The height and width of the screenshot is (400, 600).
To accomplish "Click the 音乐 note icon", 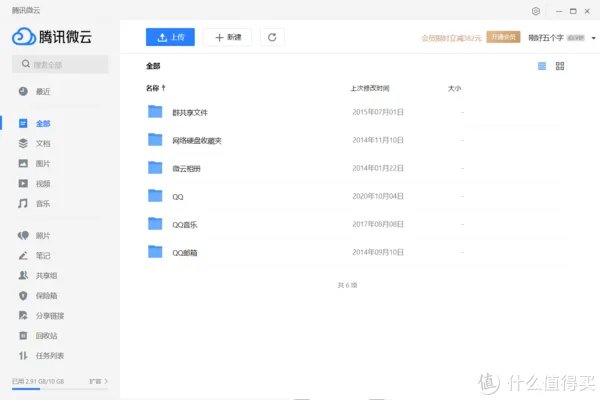I will pyautogui.click(x=23, y=203).
